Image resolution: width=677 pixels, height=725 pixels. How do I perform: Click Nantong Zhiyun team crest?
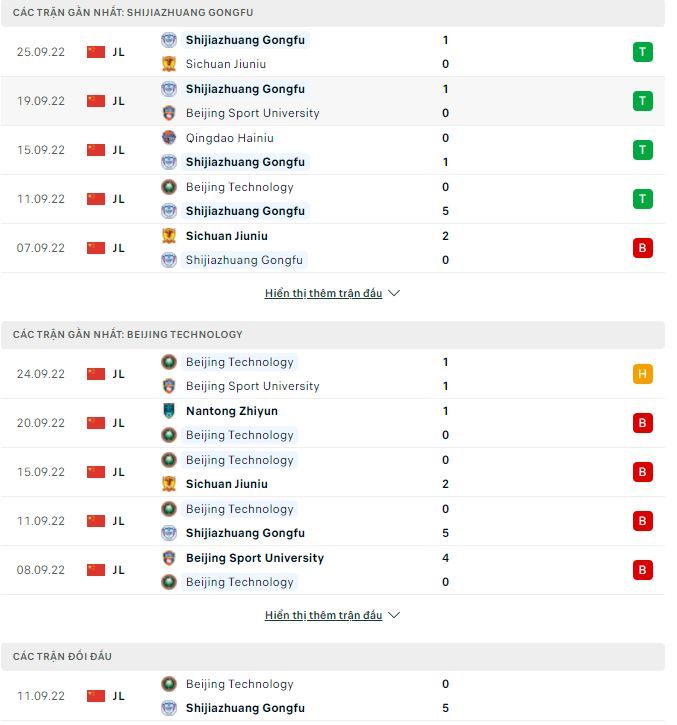click(169, 411)
